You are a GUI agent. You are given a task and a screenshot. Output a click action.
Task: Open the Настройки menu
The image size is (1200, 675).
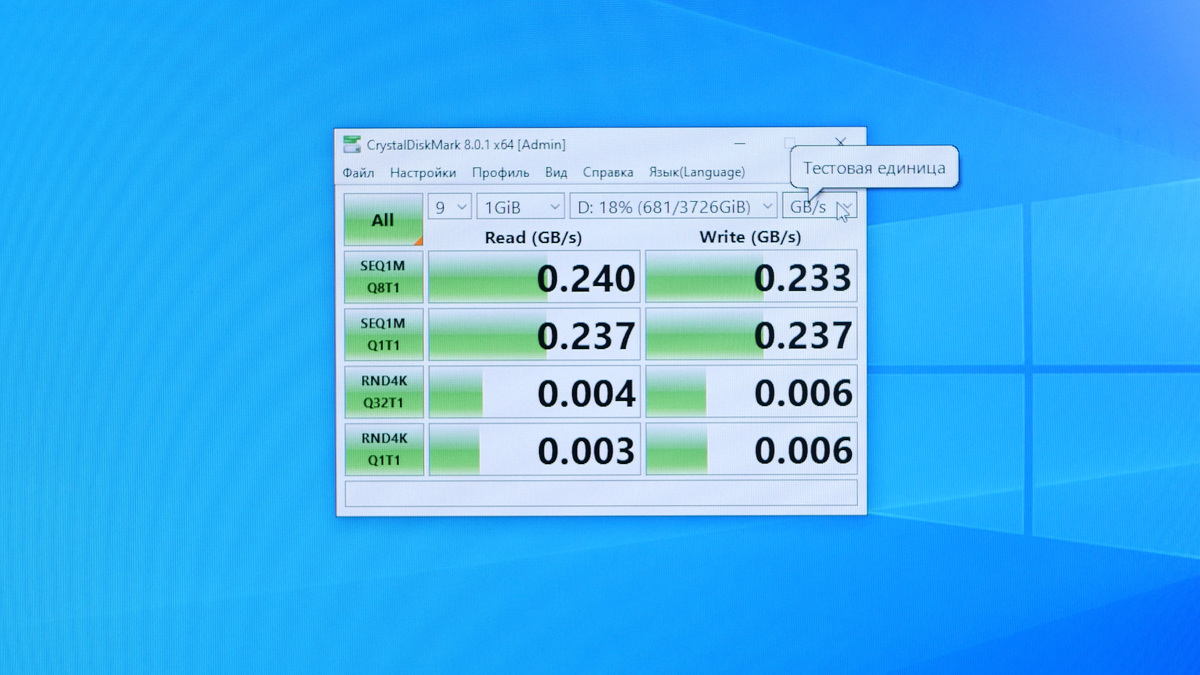click(423, 172)
